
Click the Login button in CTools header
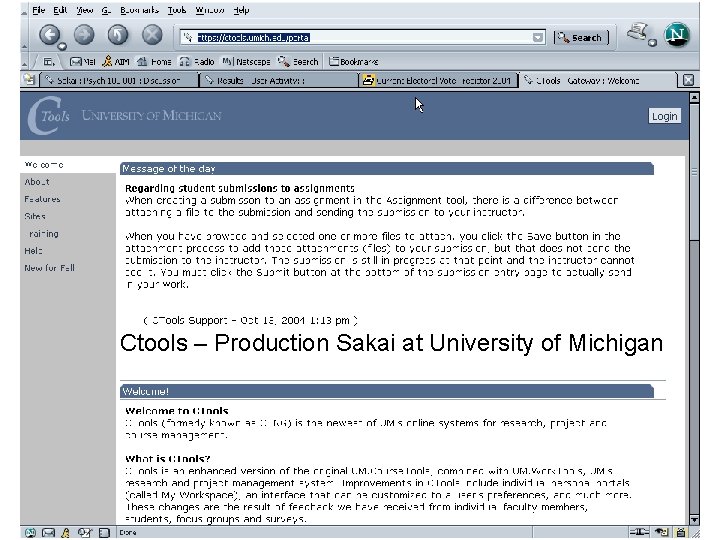pos(664,116)
